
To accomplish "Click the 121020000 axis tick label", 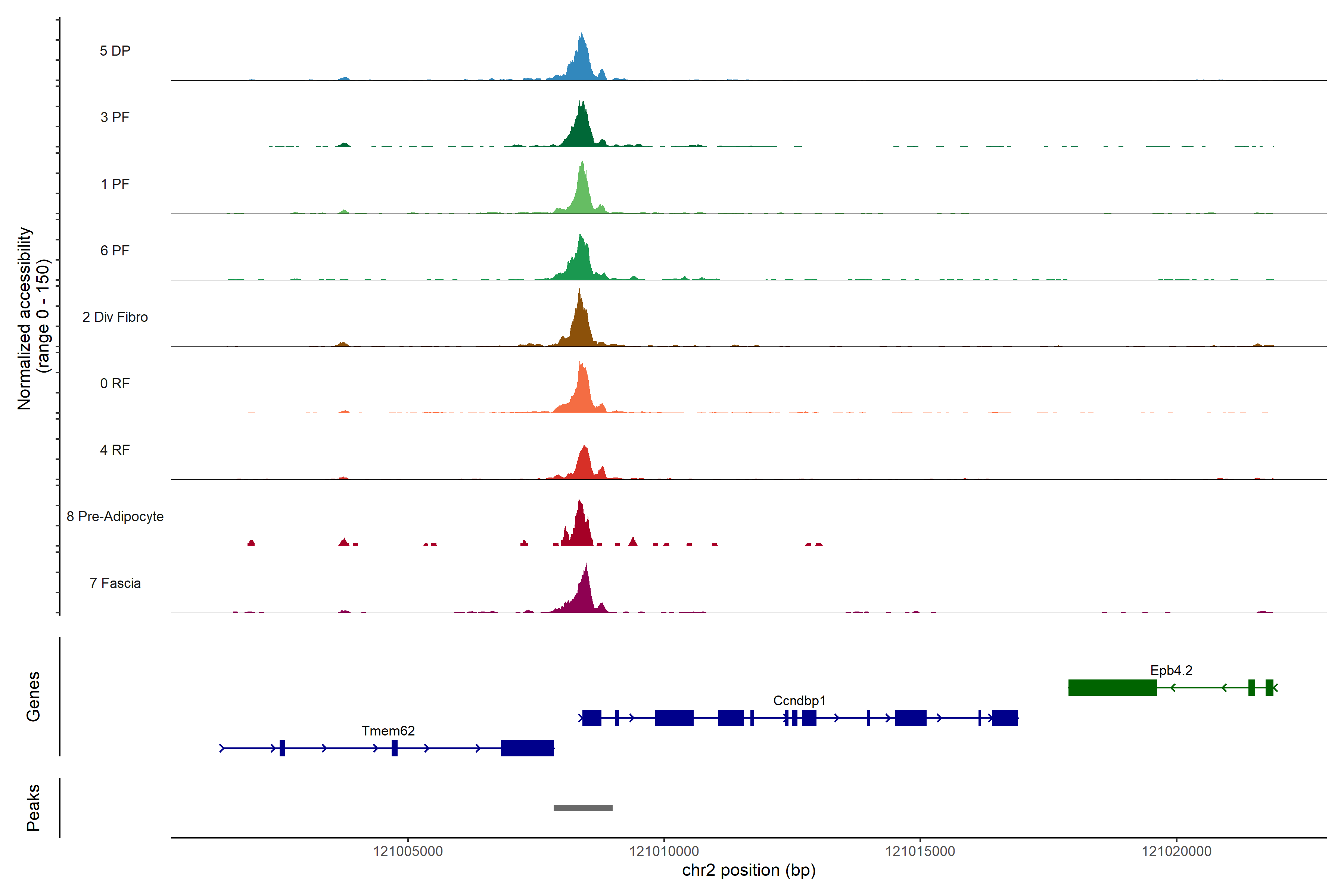I will [1176, 852].
